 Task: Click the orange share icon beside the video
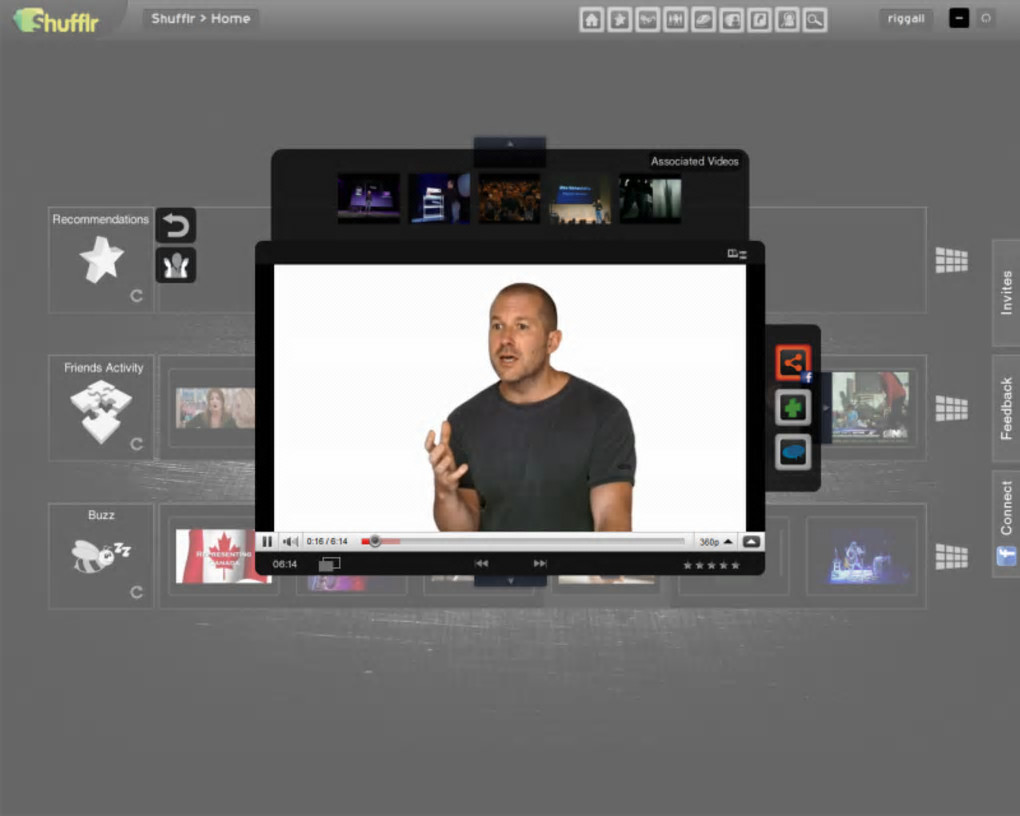[793, 362]
